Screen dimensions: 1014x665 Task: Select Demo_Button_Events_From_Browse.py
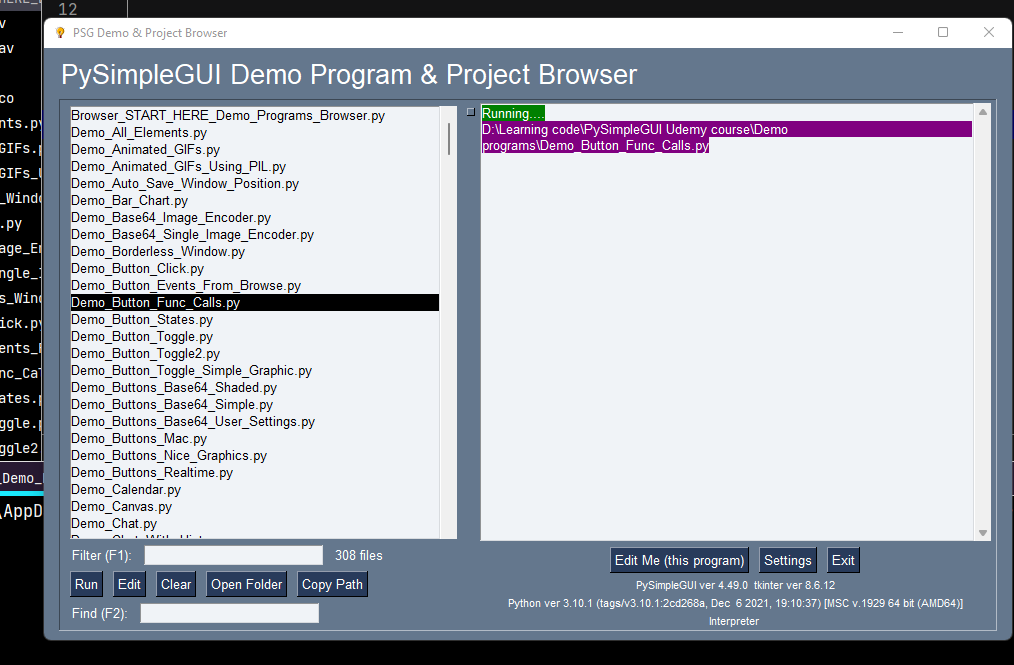(x=255, y=285)
